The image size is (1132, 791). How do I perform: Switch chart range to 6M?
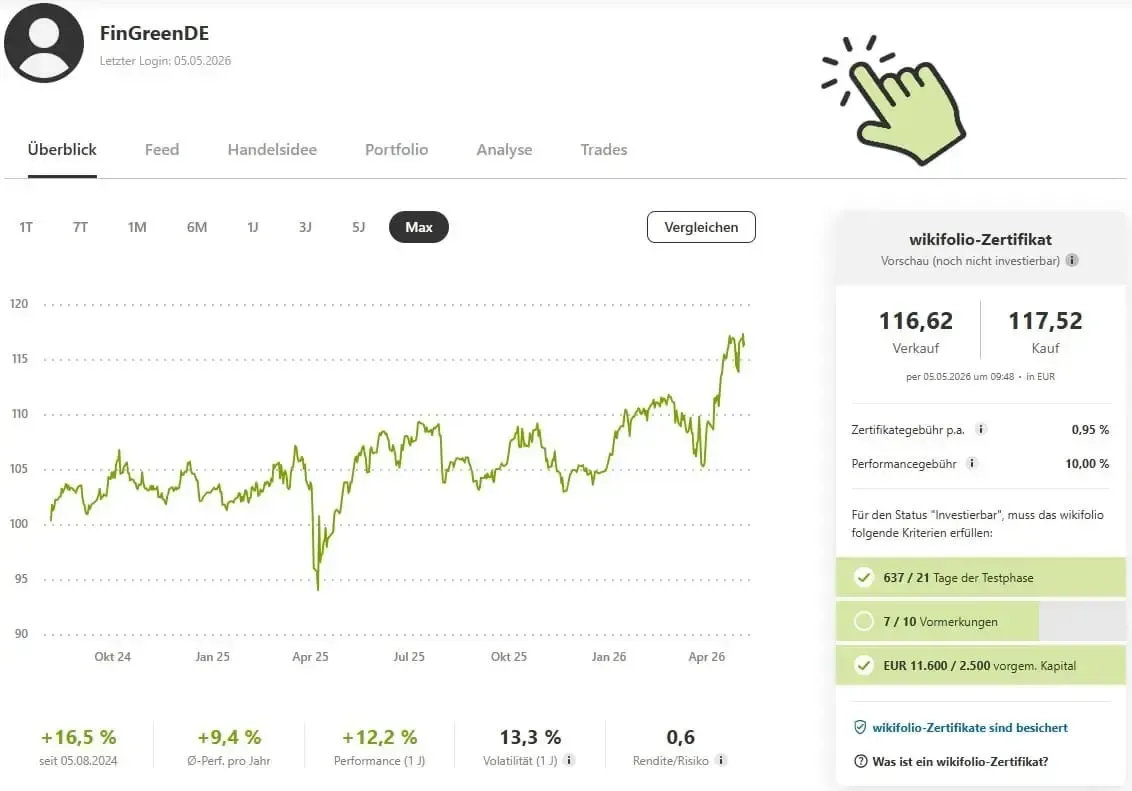[196, 227]
